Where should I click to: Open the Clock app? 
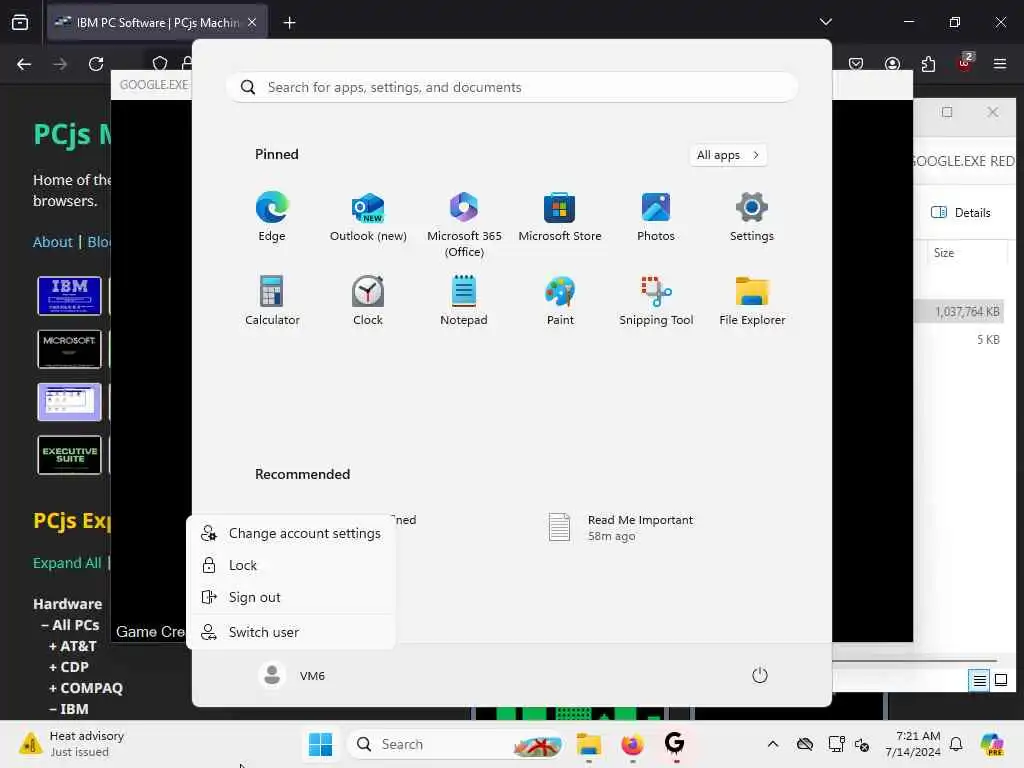pos(368,300)
